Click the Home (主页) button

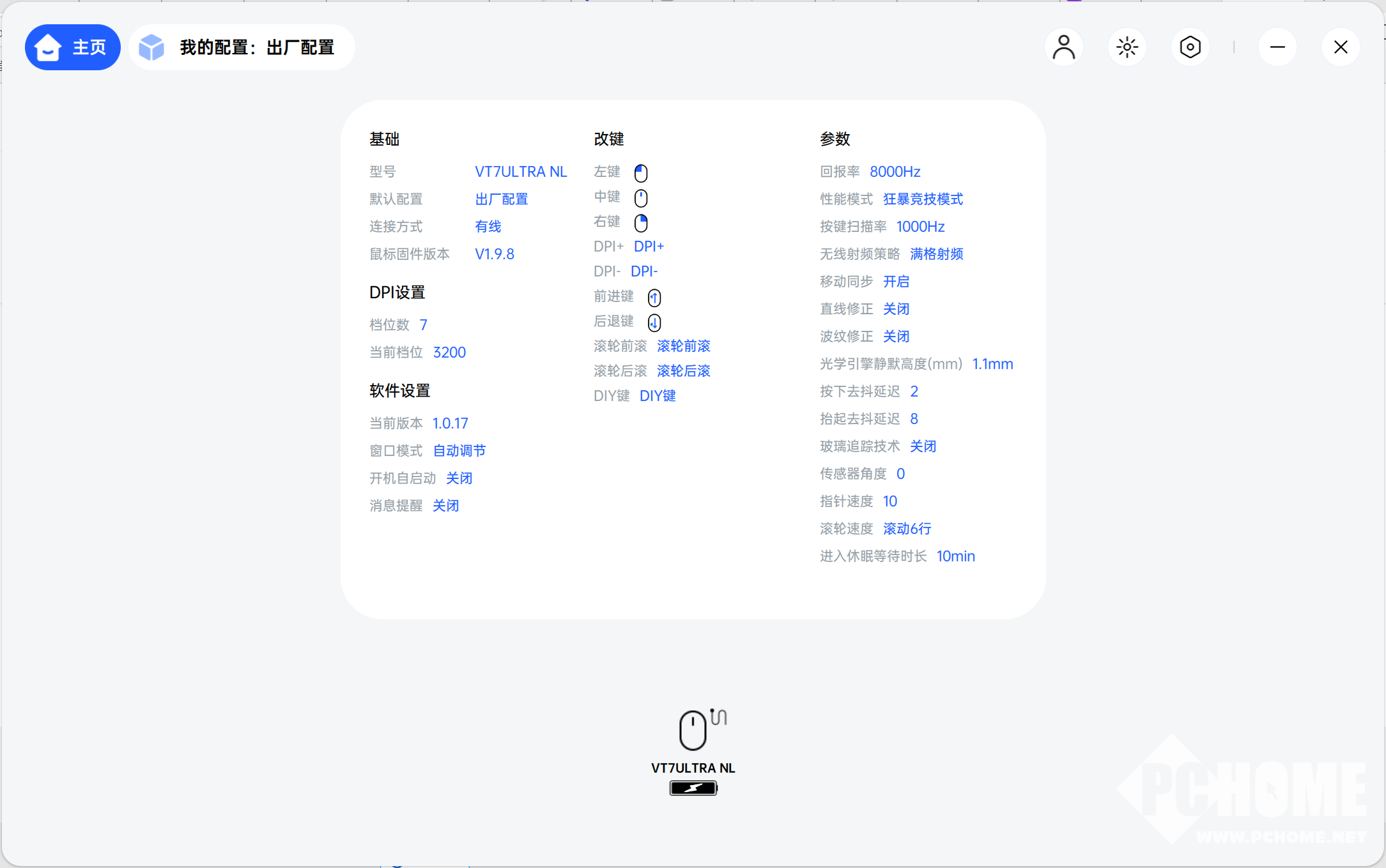tap(72, 47)
